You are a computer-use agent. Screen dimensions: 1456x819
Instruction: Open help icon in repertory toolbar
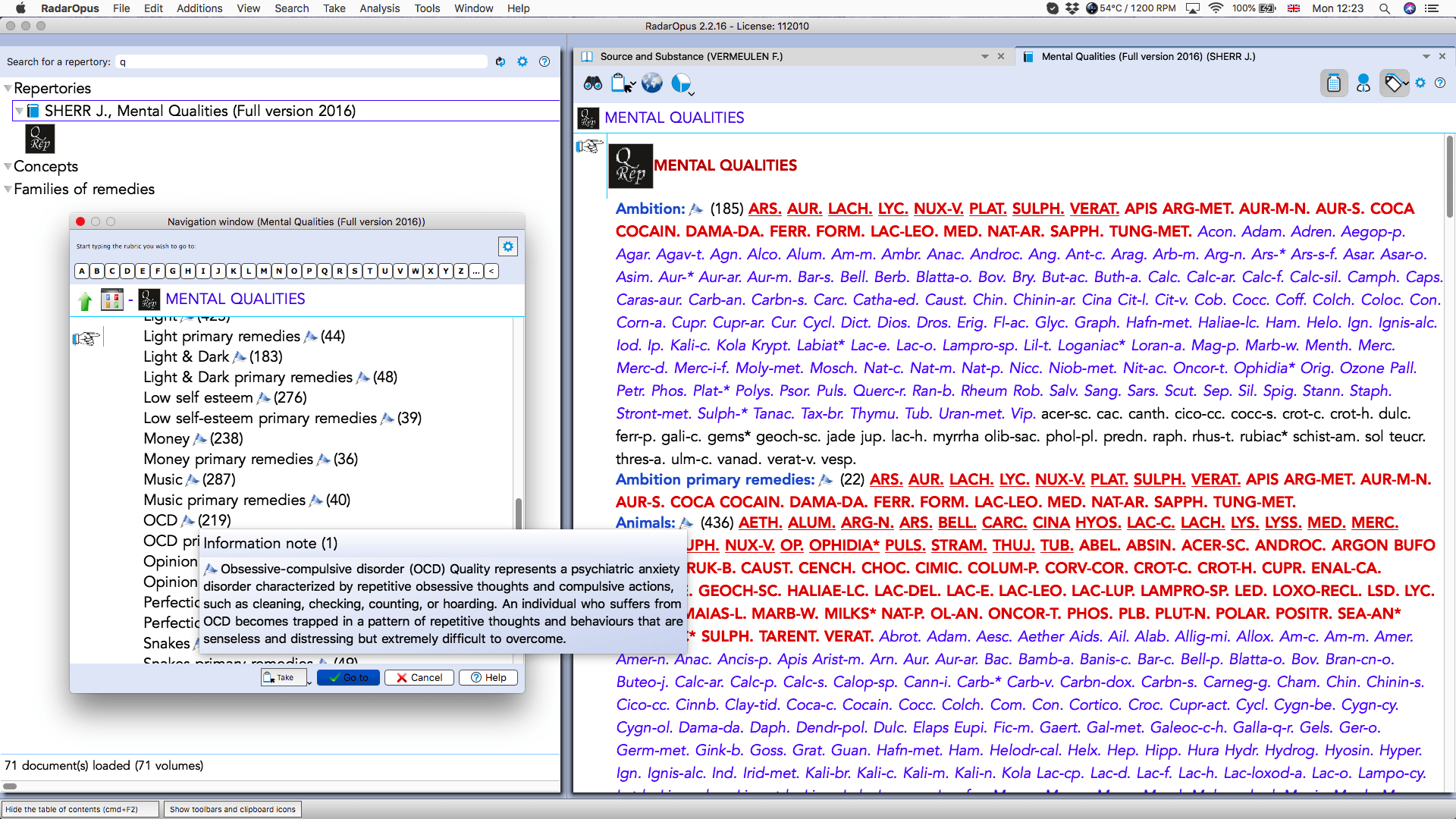(1440, 83)
